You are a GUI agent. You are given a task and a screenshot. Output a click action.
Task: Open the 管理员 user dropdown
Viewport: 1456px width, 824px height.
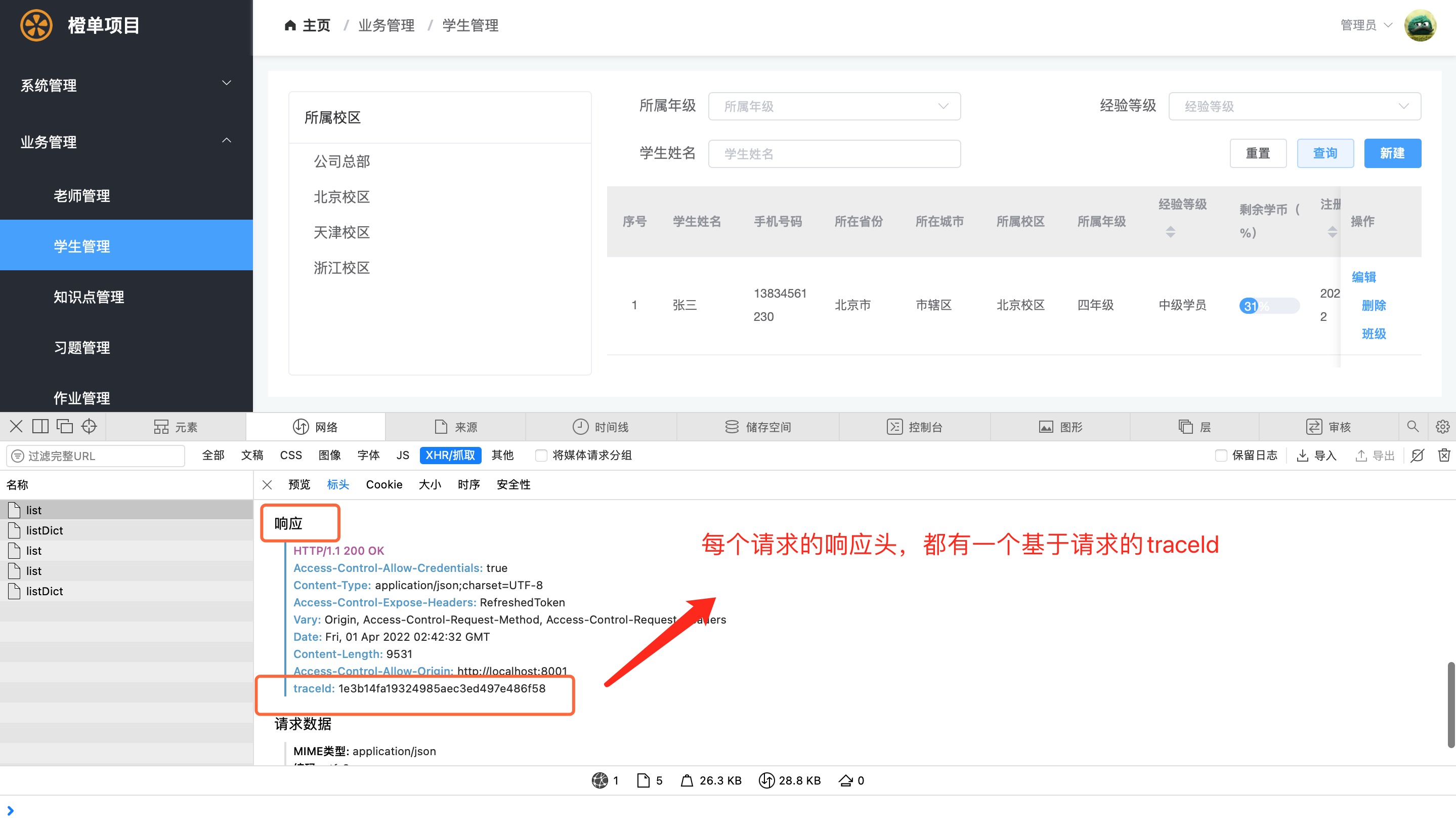coord(1365,25)
